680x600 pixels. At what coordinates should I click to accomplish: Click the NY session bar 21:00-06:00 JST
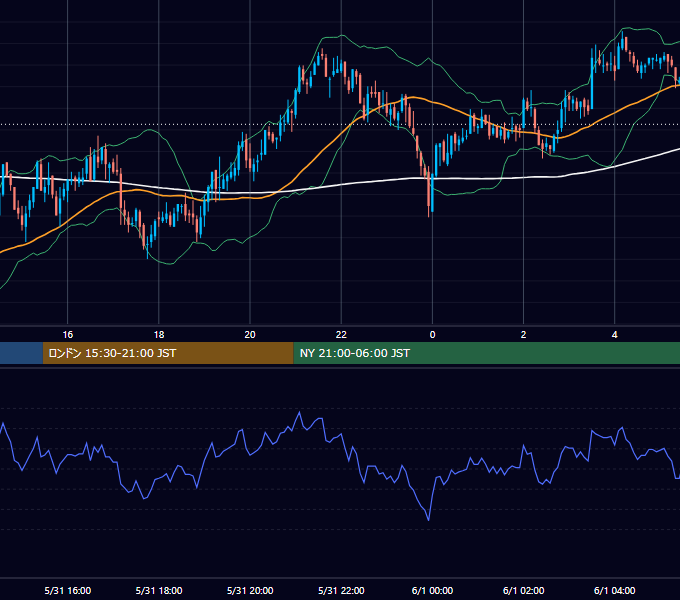coord(487,353)
